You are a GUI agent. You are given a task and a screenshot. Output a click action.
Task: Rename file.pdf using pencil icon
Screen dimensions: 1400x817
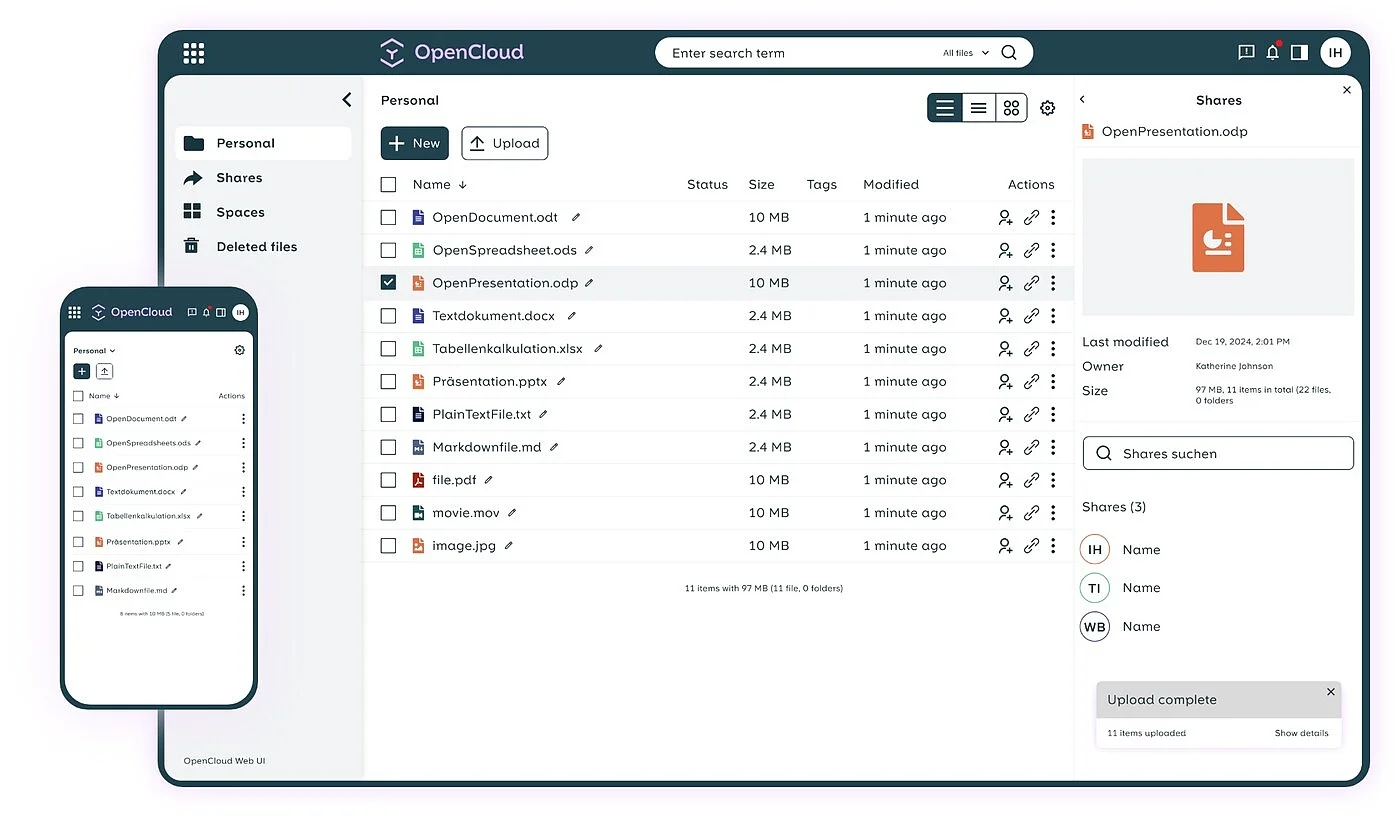(x=489, y=480)
